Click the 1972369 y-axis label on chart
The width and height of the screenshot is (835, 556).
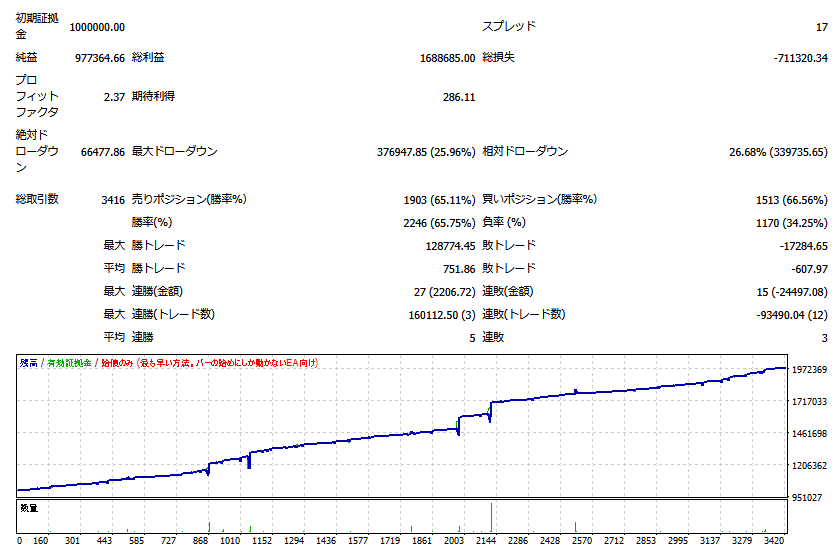click(810, 370)
